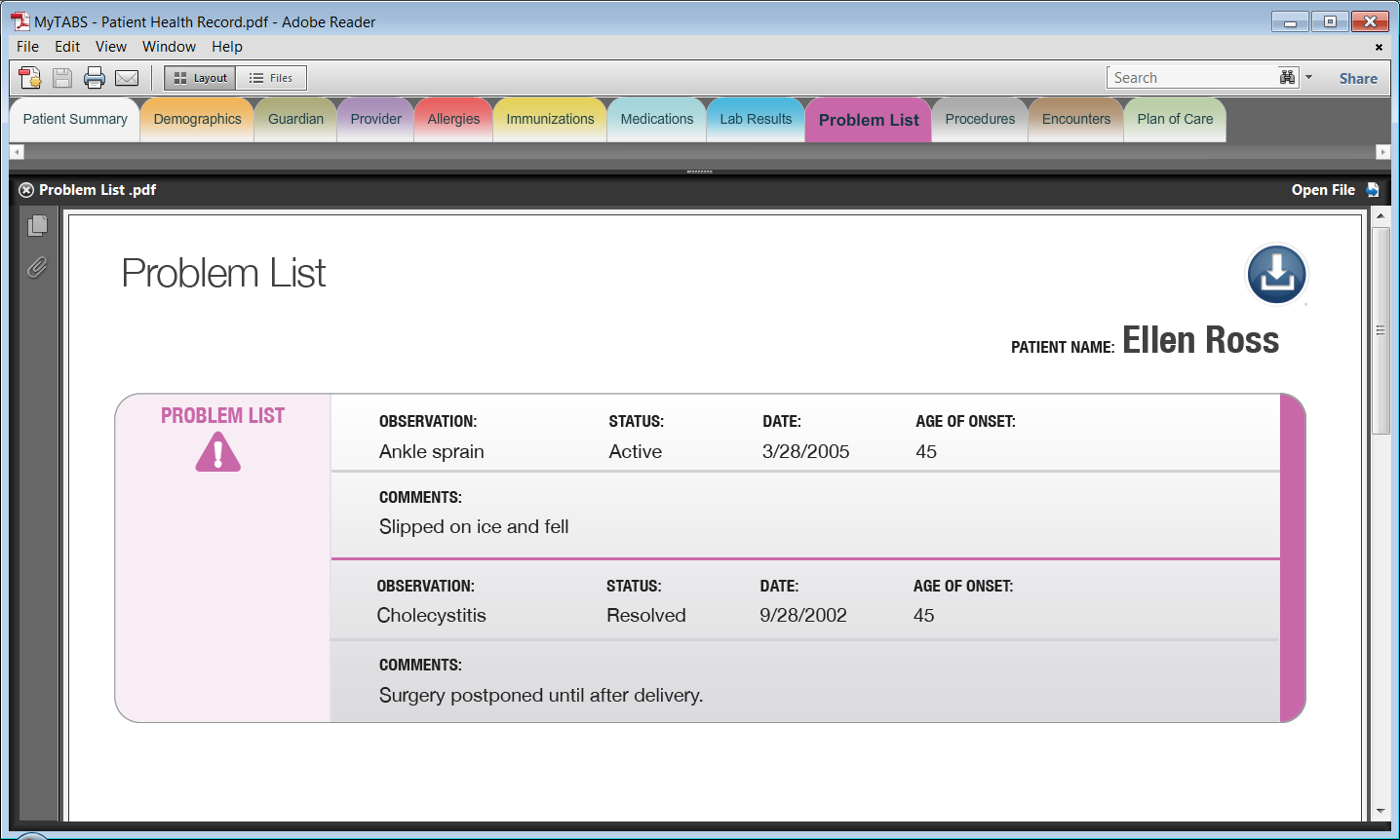Switch to the Patient Summary tab

pyautogui.click(x=75, y=119)
